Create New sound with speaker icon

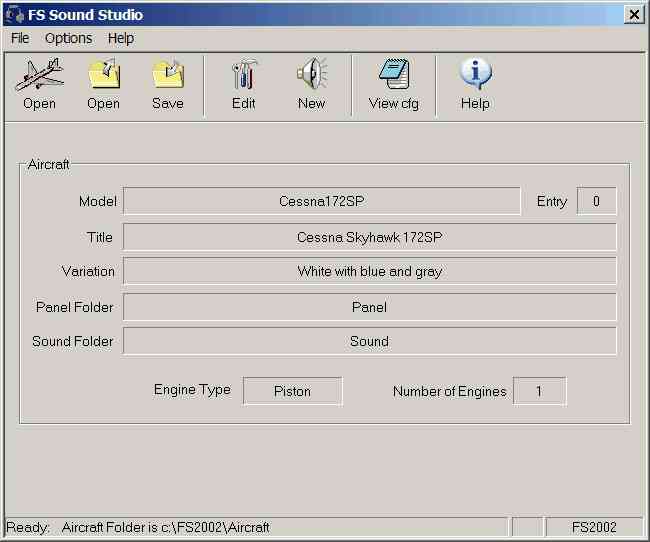[x=311, y=84]
